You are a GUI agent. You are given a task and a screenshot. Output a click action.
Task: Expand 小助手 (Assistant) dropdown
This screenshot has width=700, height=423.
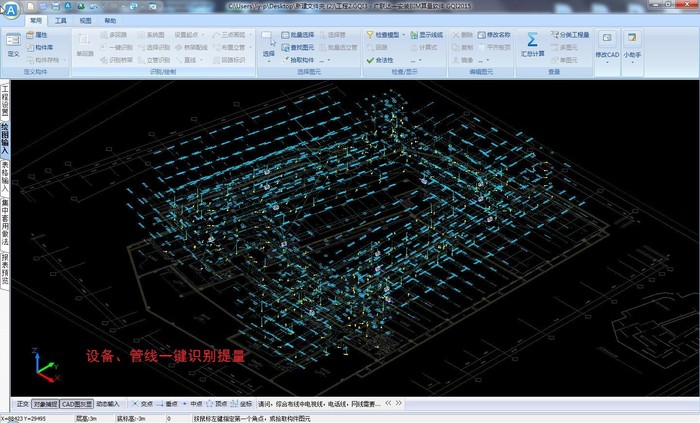[x=632, y=64]
